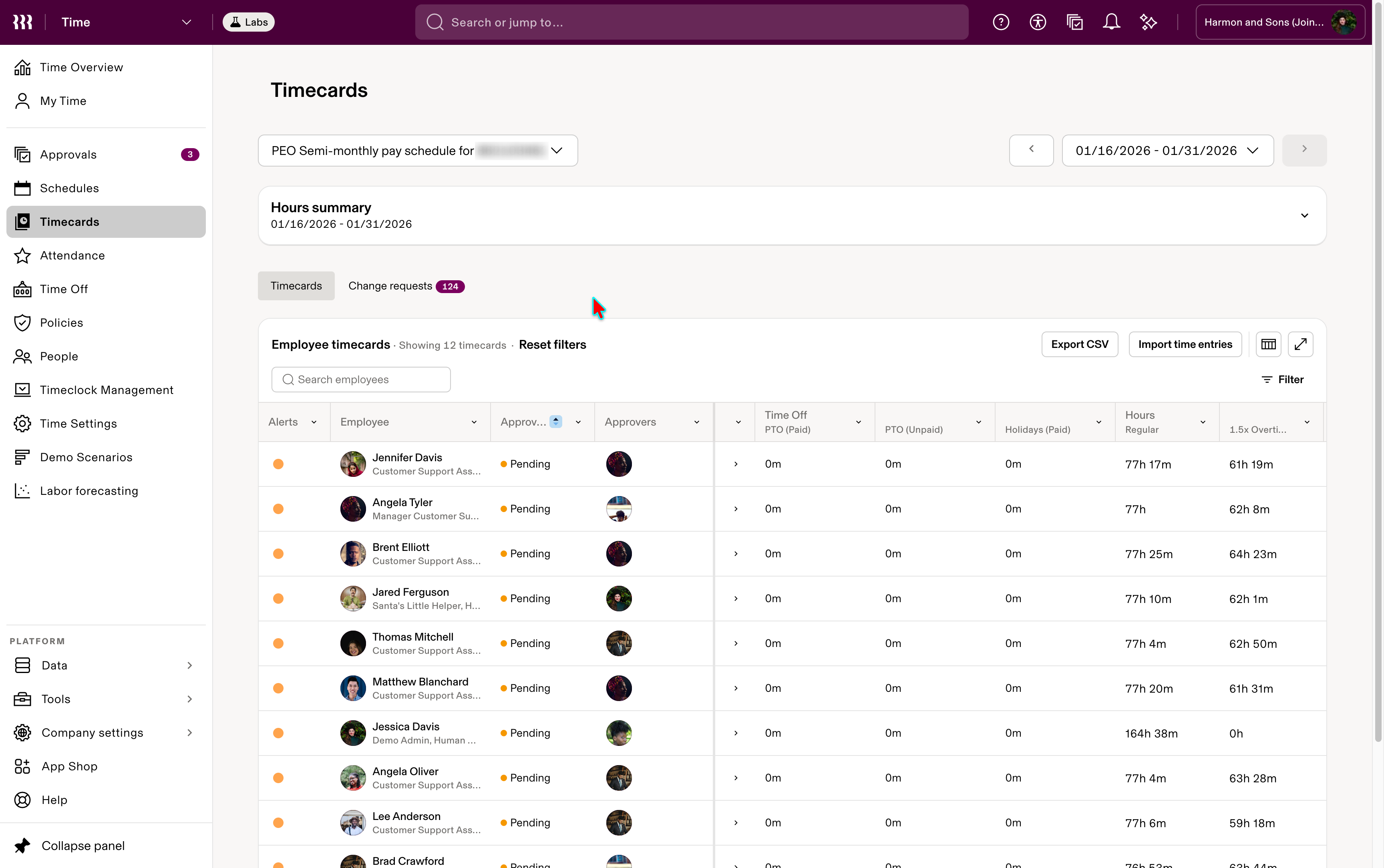Open the tasks inbox icon in header
This screenshot has width=1384, height=868.
click(1074, 22)
